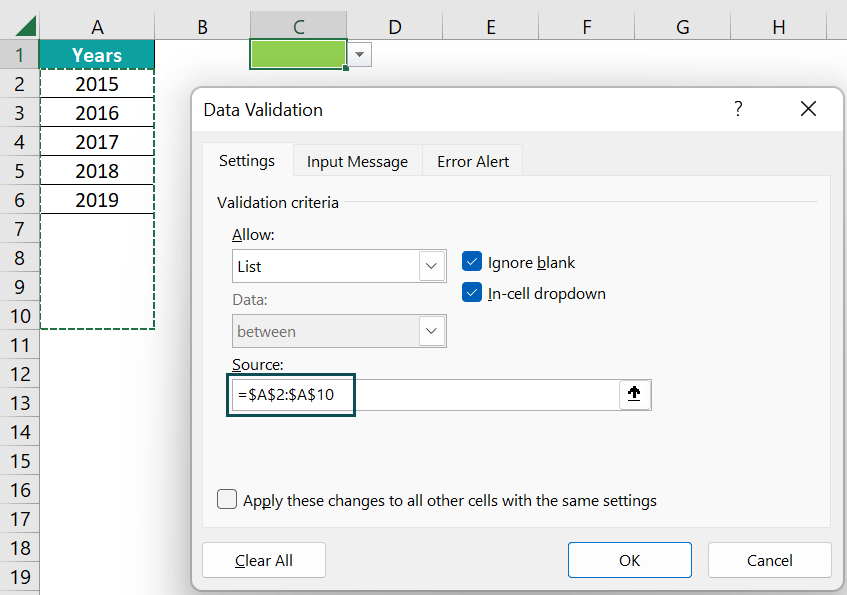Open the Error Alert tab
847x595 pixels.
pos(471,160)
